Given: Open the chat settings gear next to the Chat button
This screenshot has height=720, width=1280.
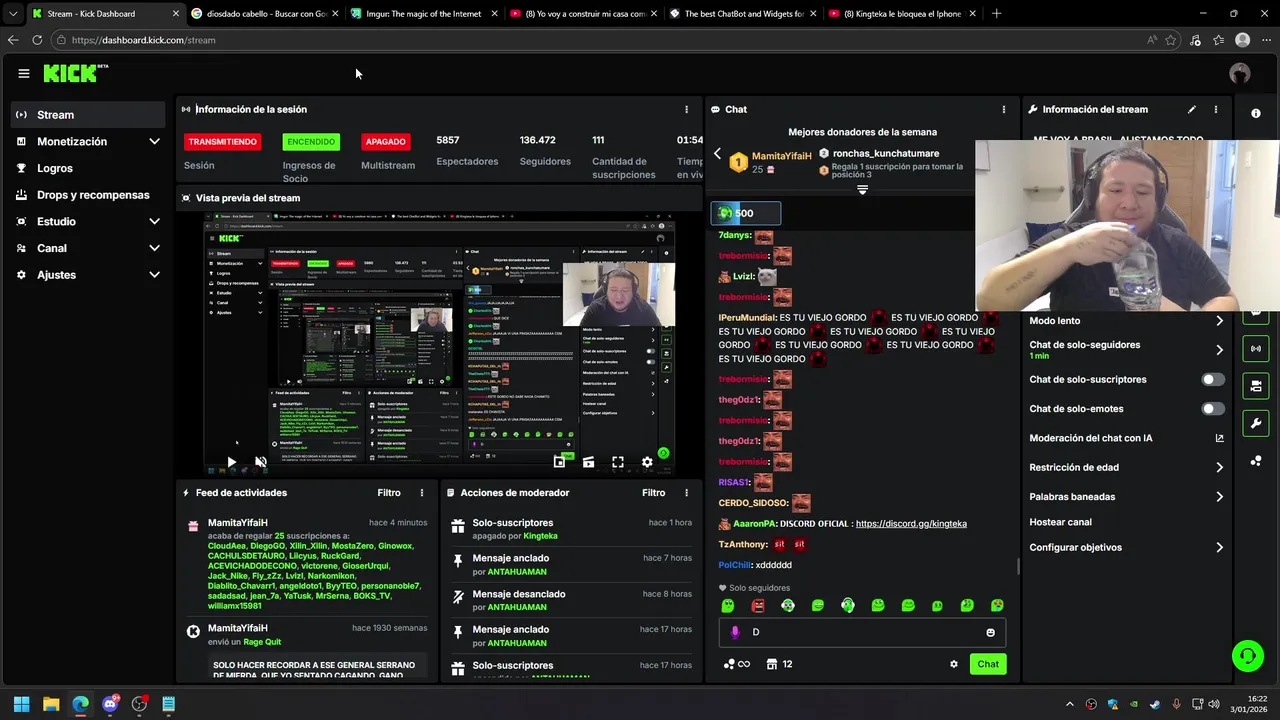Looking at the screenshot, I should coord(954,664).
